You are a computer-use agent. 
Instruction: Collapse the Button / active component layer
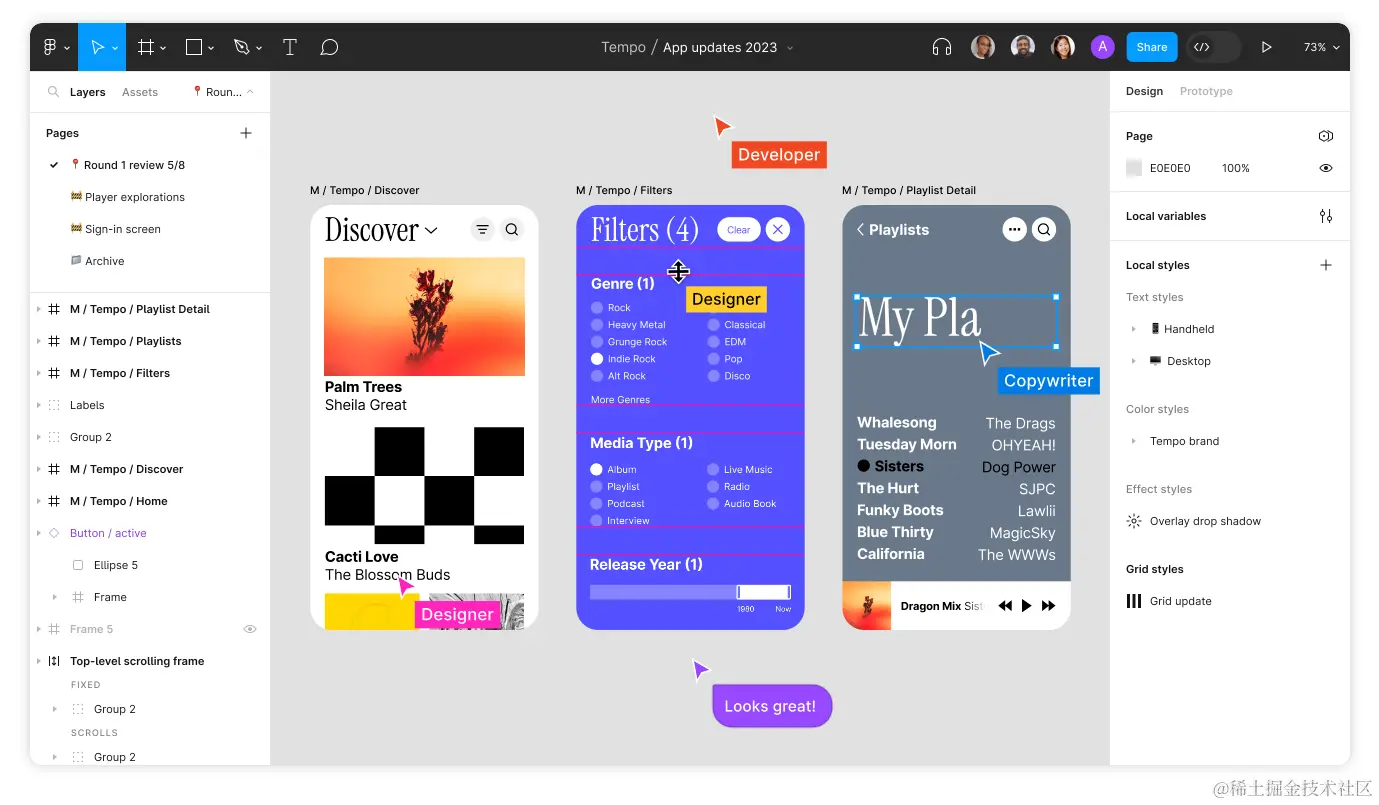[x=39, y=533]
